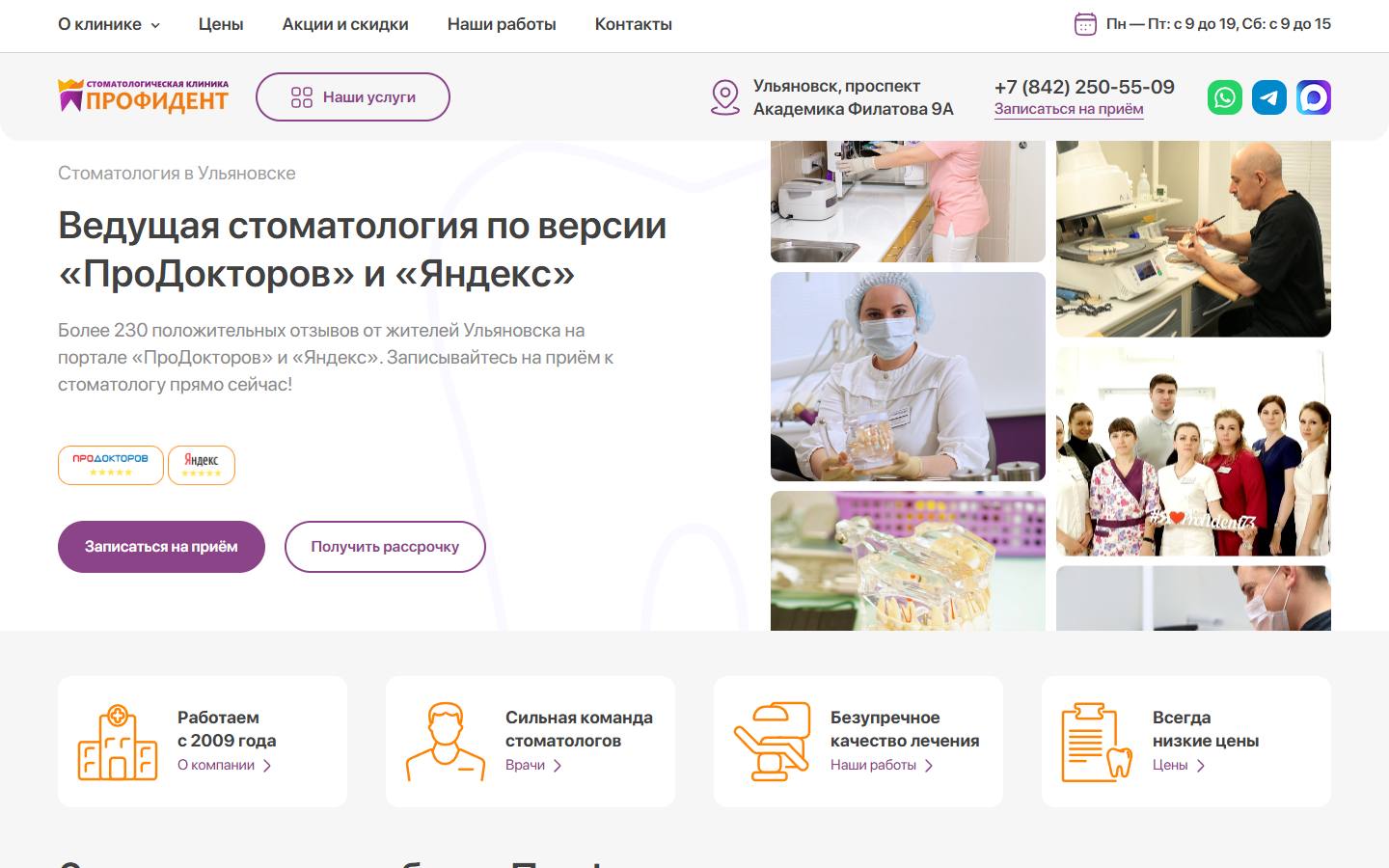Open photo of masked dentist holding jaw model
Screen dimensions: 1389x868
click(x=908, y=376)
